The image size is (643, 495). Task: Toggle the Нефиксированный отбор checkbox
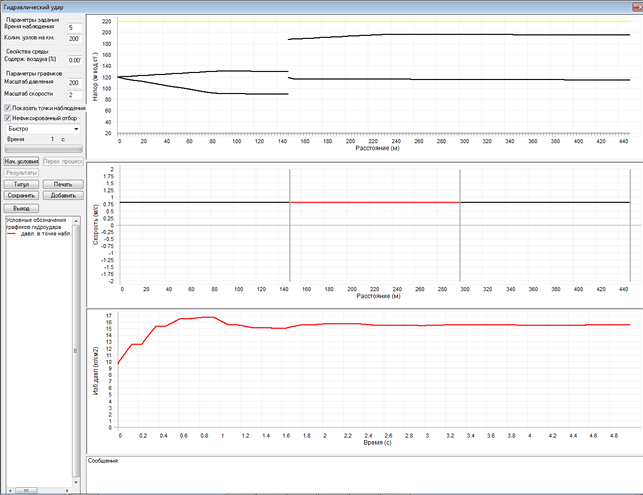point(8,118)
